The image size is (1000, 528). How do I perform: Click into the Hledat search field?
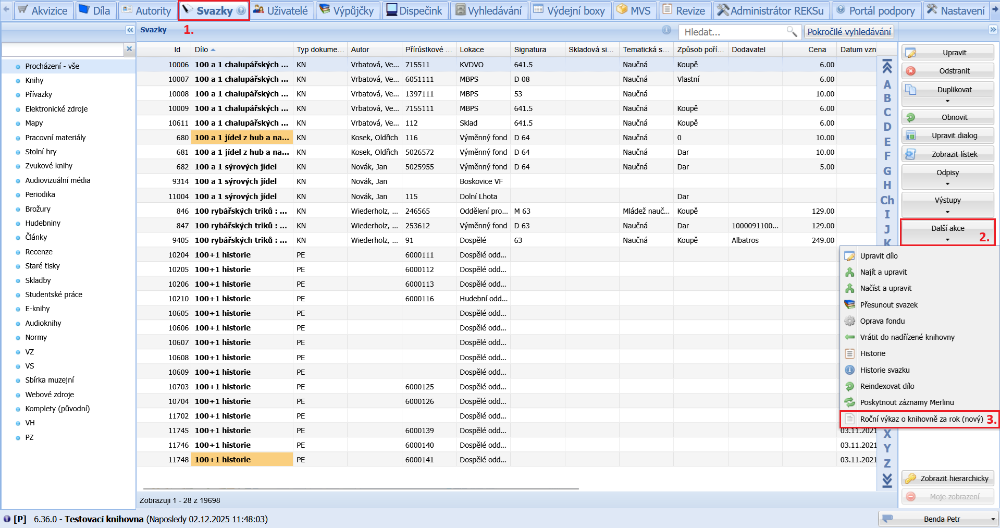tap(730, 32)
